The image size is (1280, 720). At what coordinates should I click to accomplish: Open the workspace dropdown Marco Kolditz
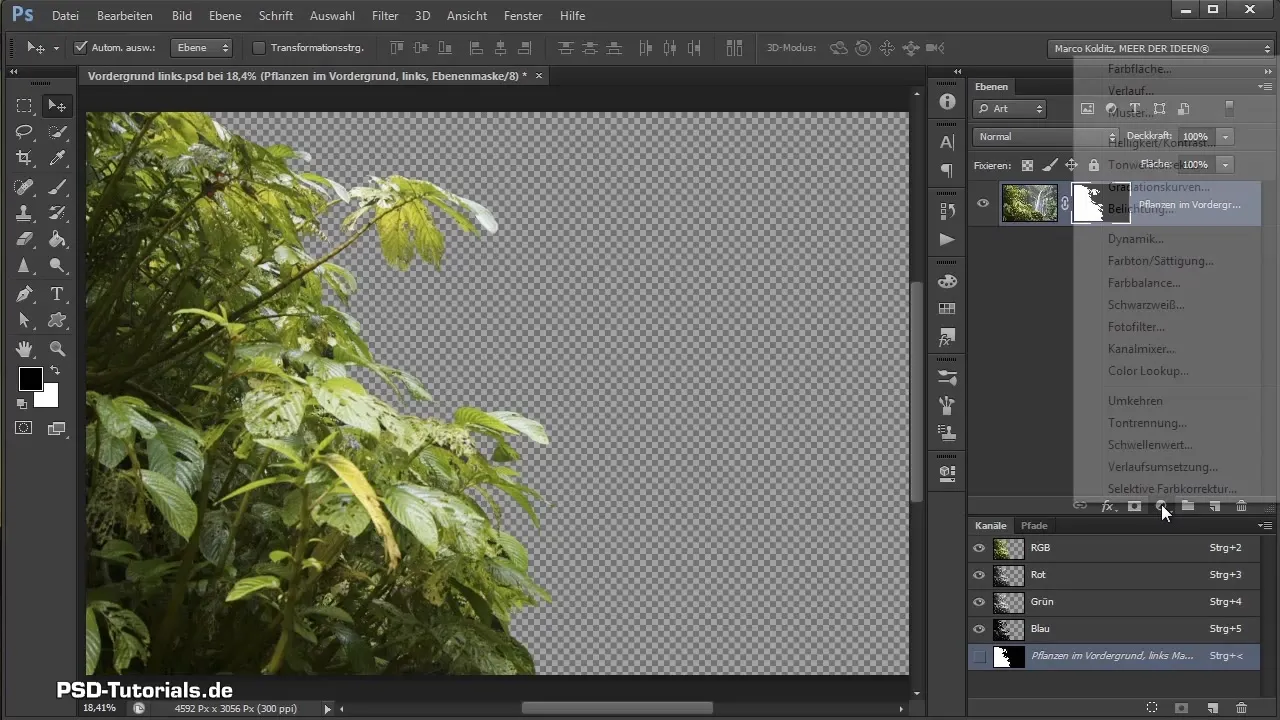coord(1162,48)
